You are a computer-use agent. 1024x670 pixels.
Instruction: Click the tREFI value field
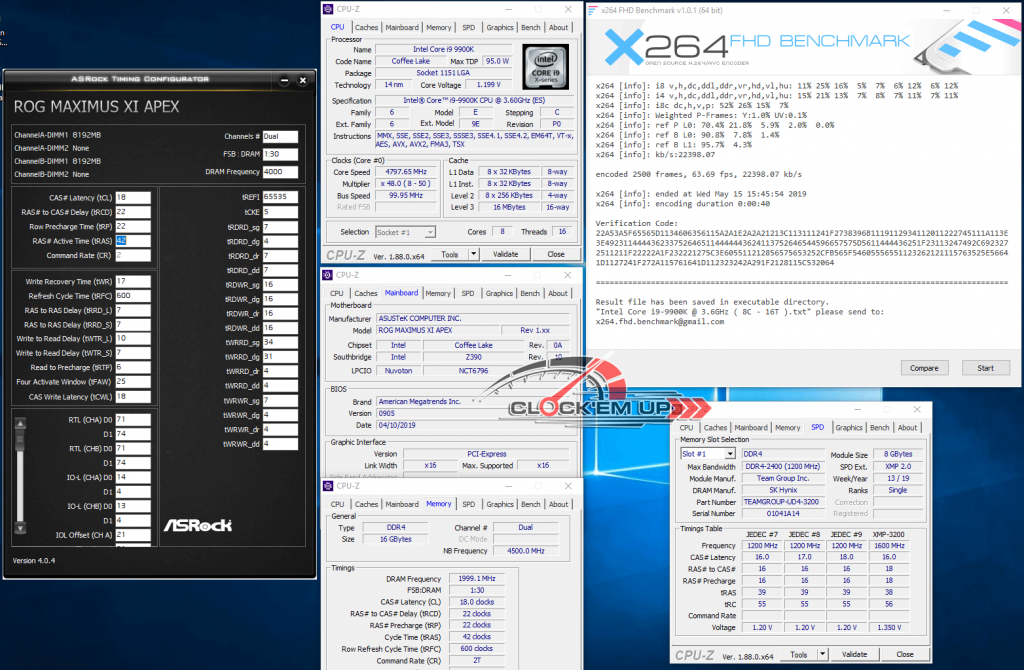point(280,197)
